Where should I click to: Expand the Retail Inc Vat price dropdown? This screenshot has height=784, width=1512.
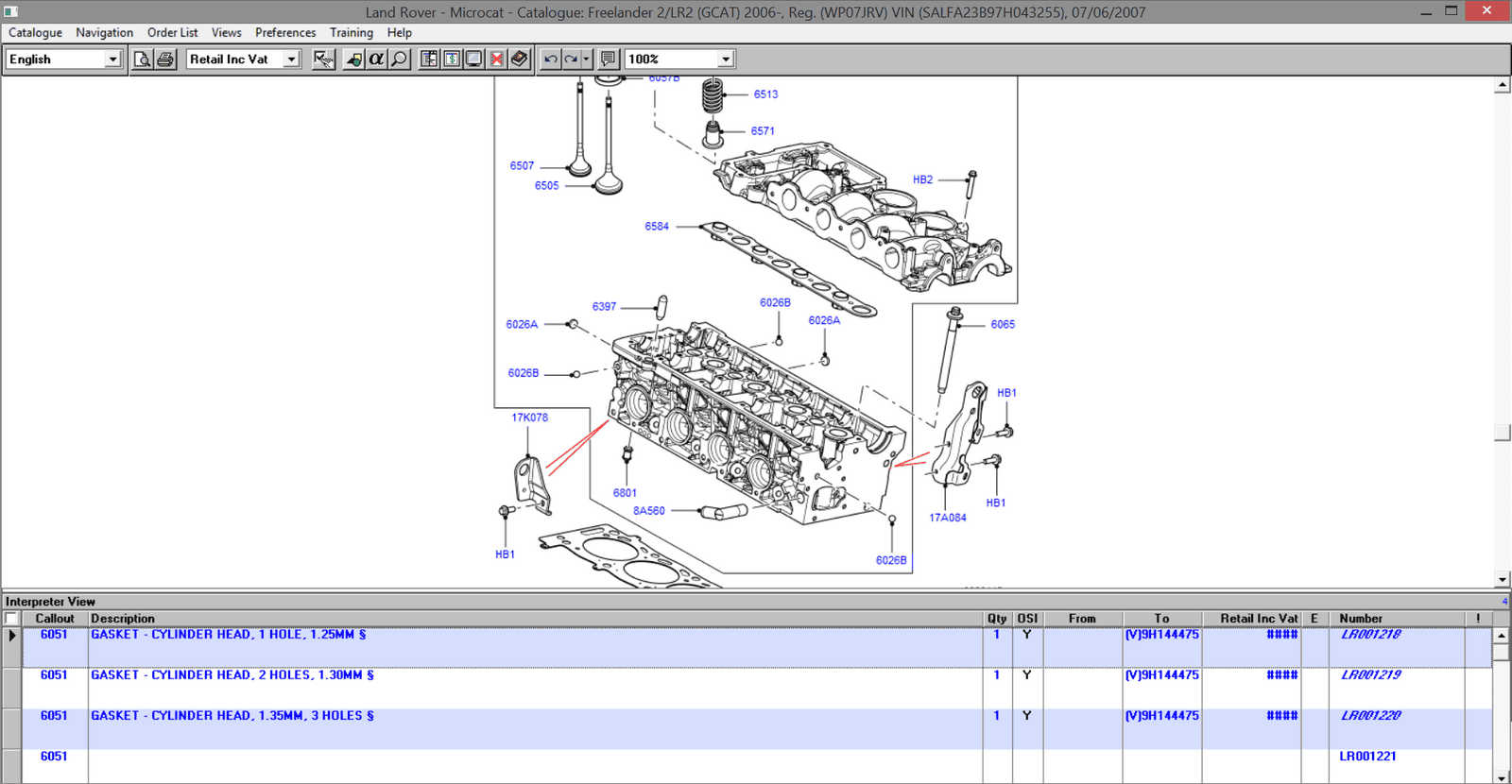point(291,60)
